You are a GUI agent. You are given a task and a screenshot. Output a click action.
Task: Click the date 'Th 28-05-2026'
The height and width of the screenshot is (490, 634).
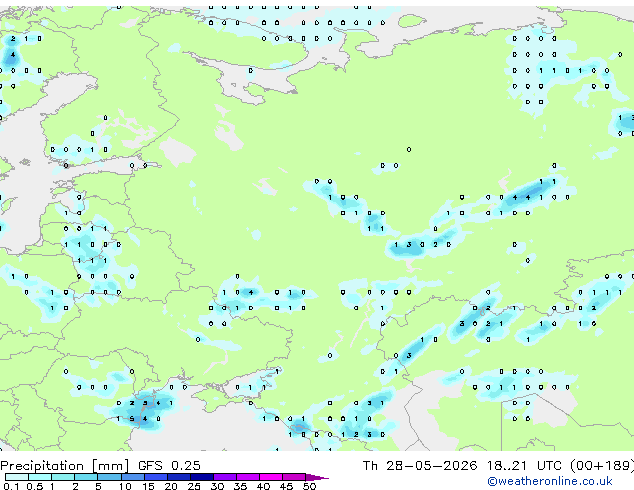tap(420, 466)
